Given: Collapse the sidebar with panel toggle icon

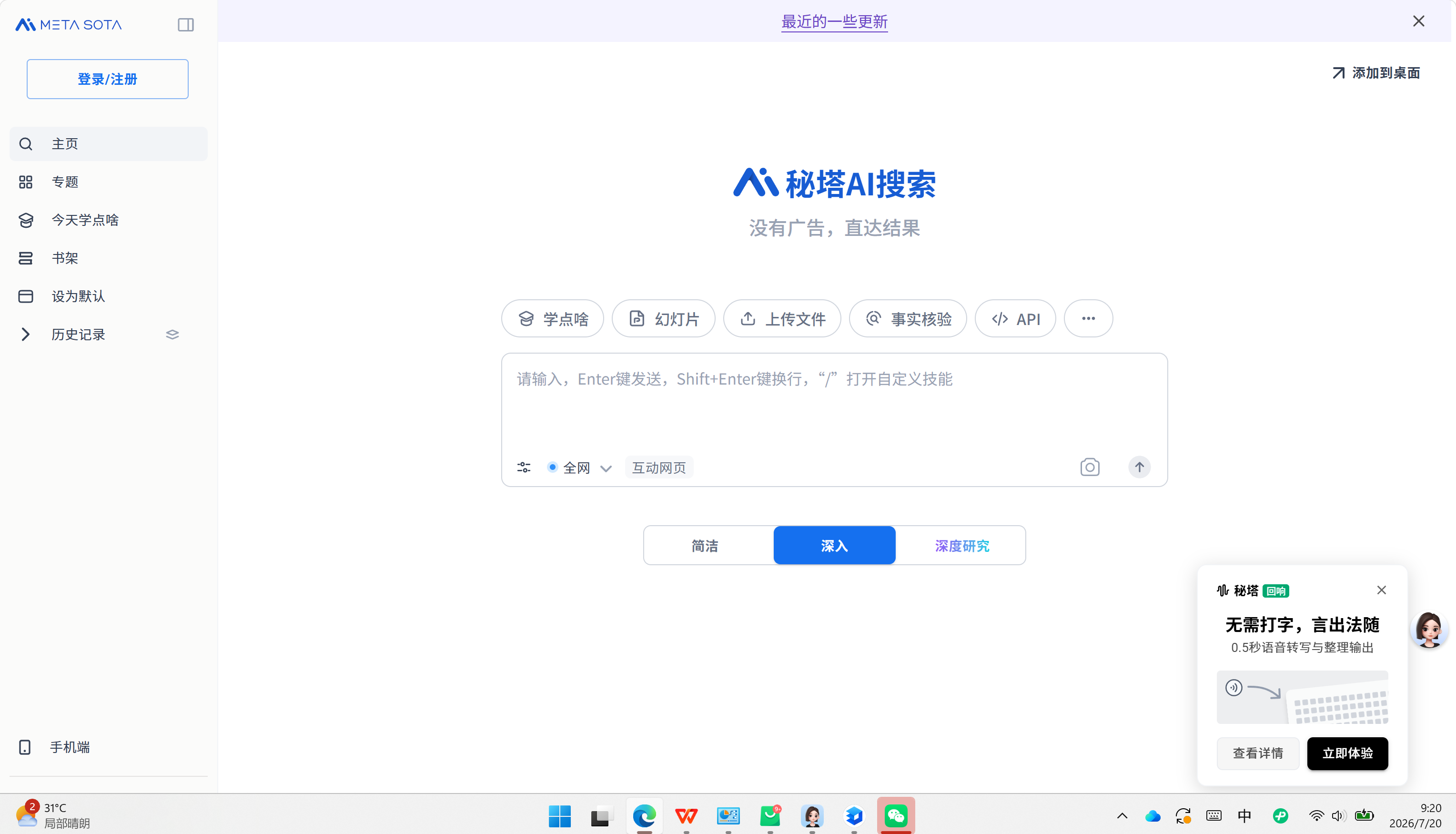Looking at the screenshot, I should (x=185, y=25).
